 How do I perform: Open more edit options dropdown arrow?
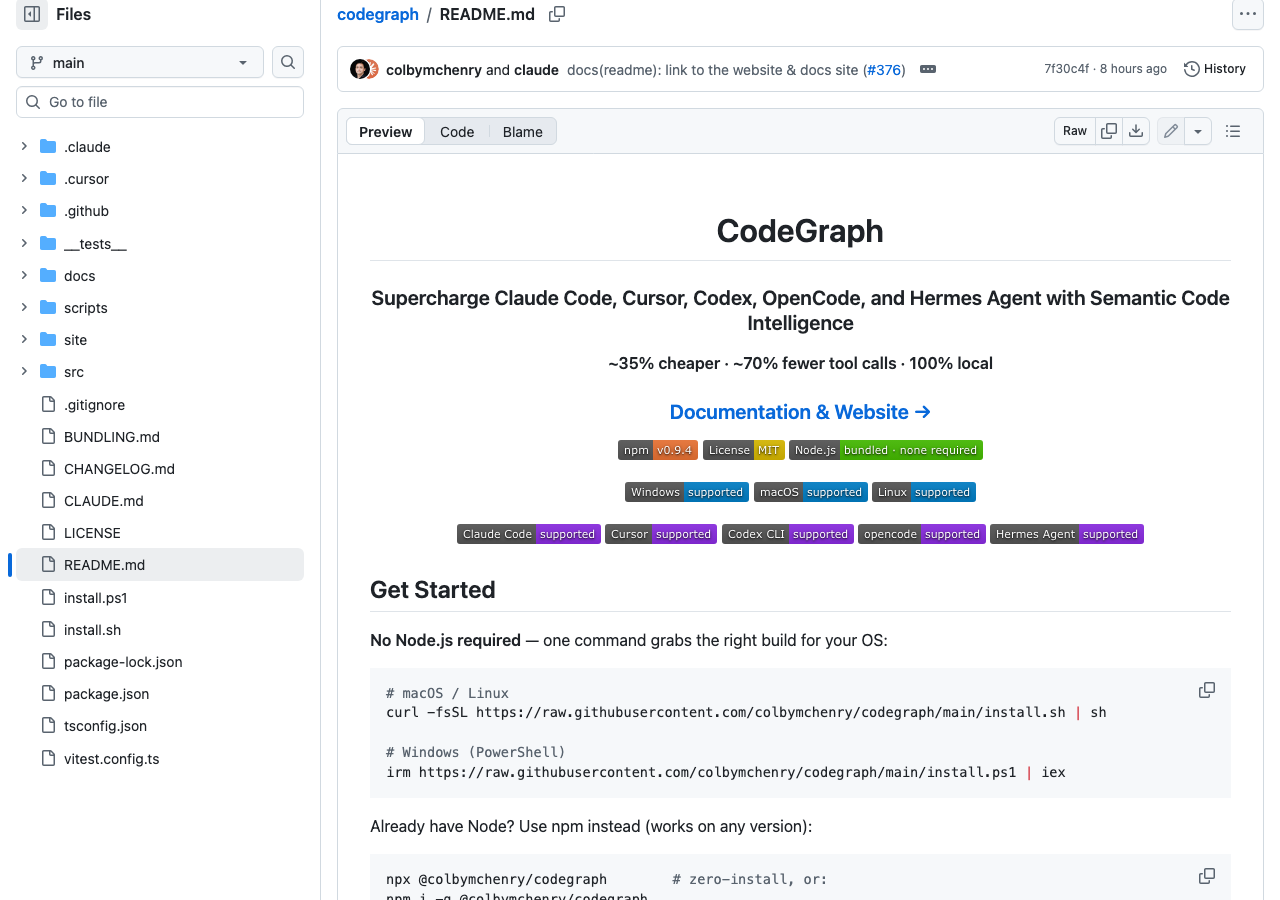pos(1198,131)
